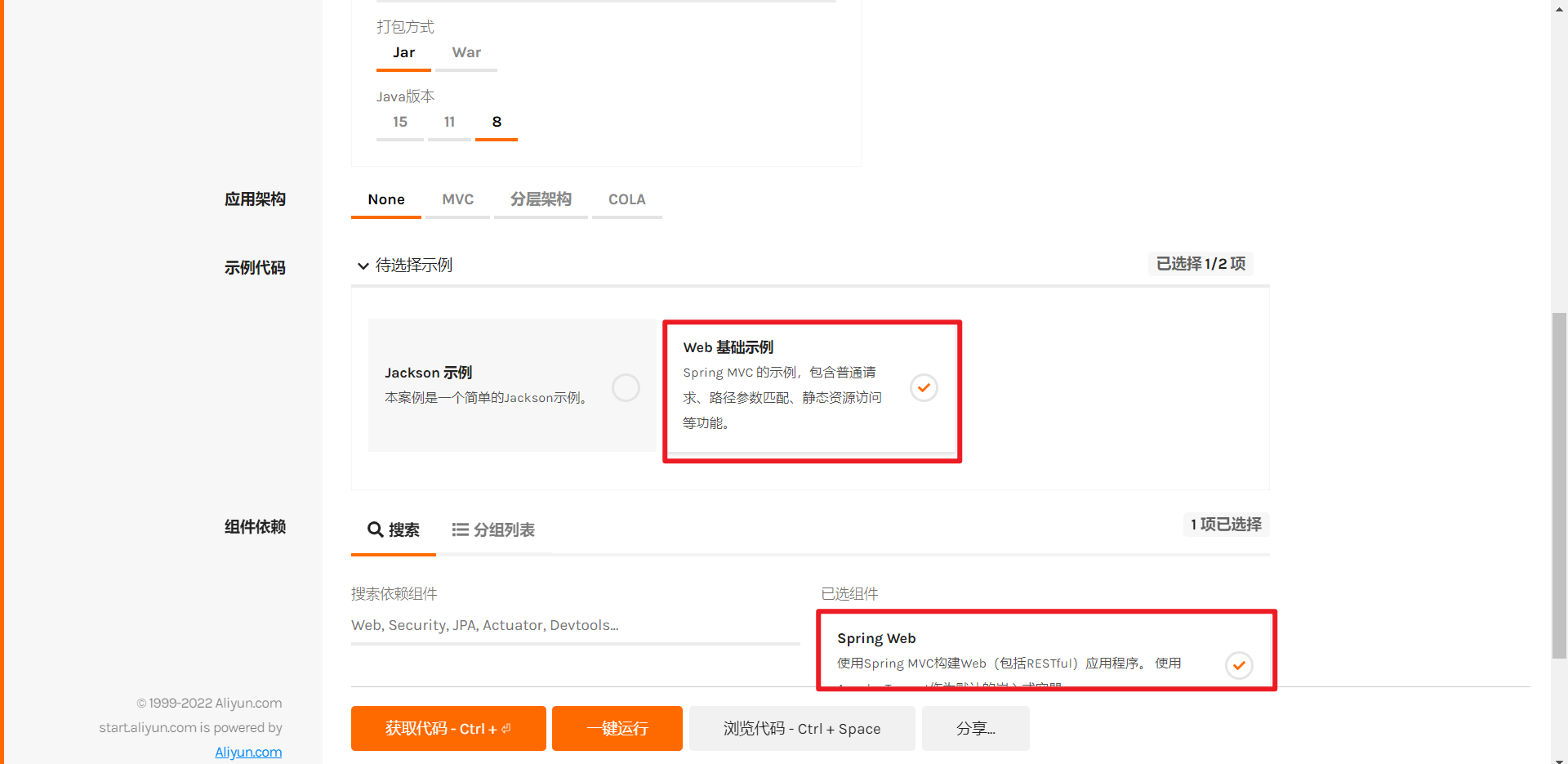Click the 已选择 1/2 项 badge
This screenshot has width=1568, height=764.
[x=1200, y=264]
